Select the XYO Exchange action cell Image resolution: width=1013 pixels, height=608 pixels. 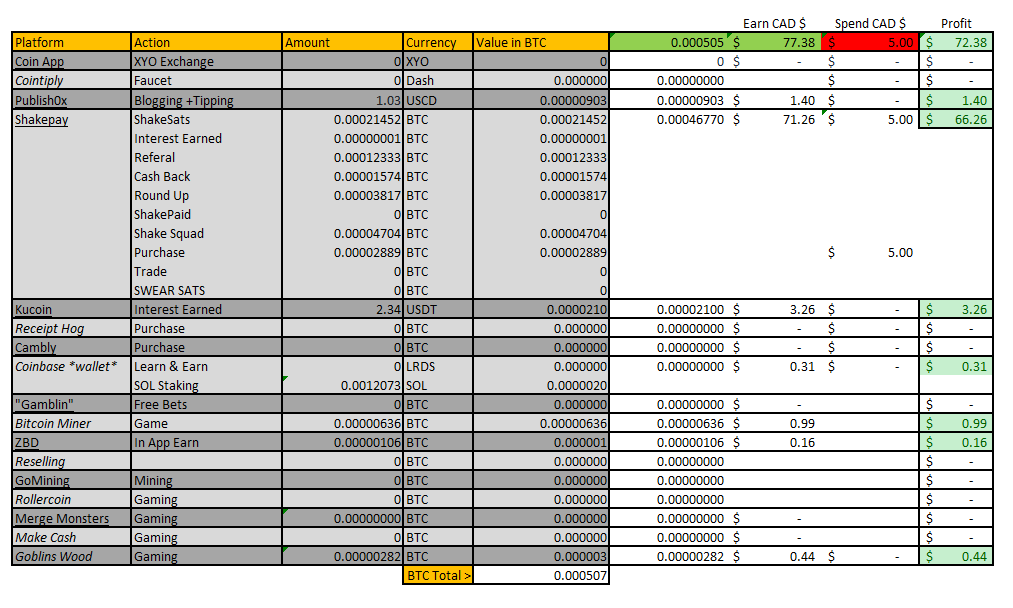(x=207, y=61)
